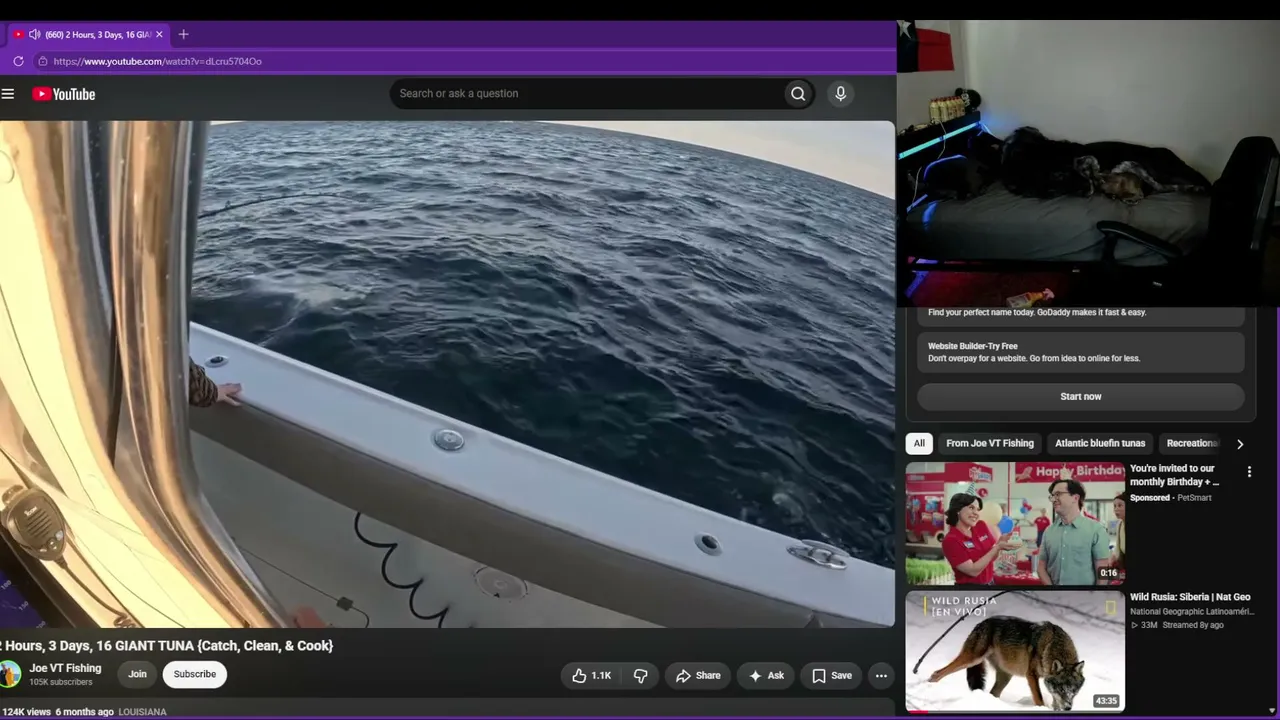Open 'You're invited to our monthly Birthday' ad
1280x720 pixels.
pyautogui.click(x=1174, y=475)
